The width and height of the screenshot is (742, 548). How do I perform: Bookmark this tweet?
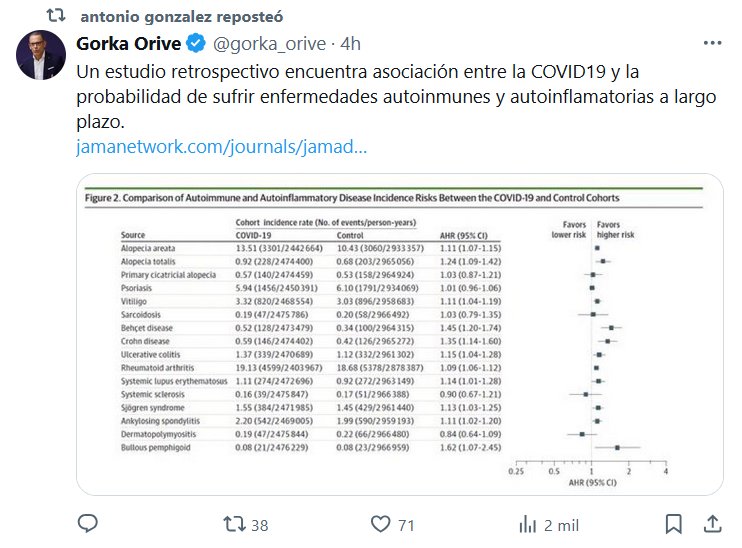(677, 523)
